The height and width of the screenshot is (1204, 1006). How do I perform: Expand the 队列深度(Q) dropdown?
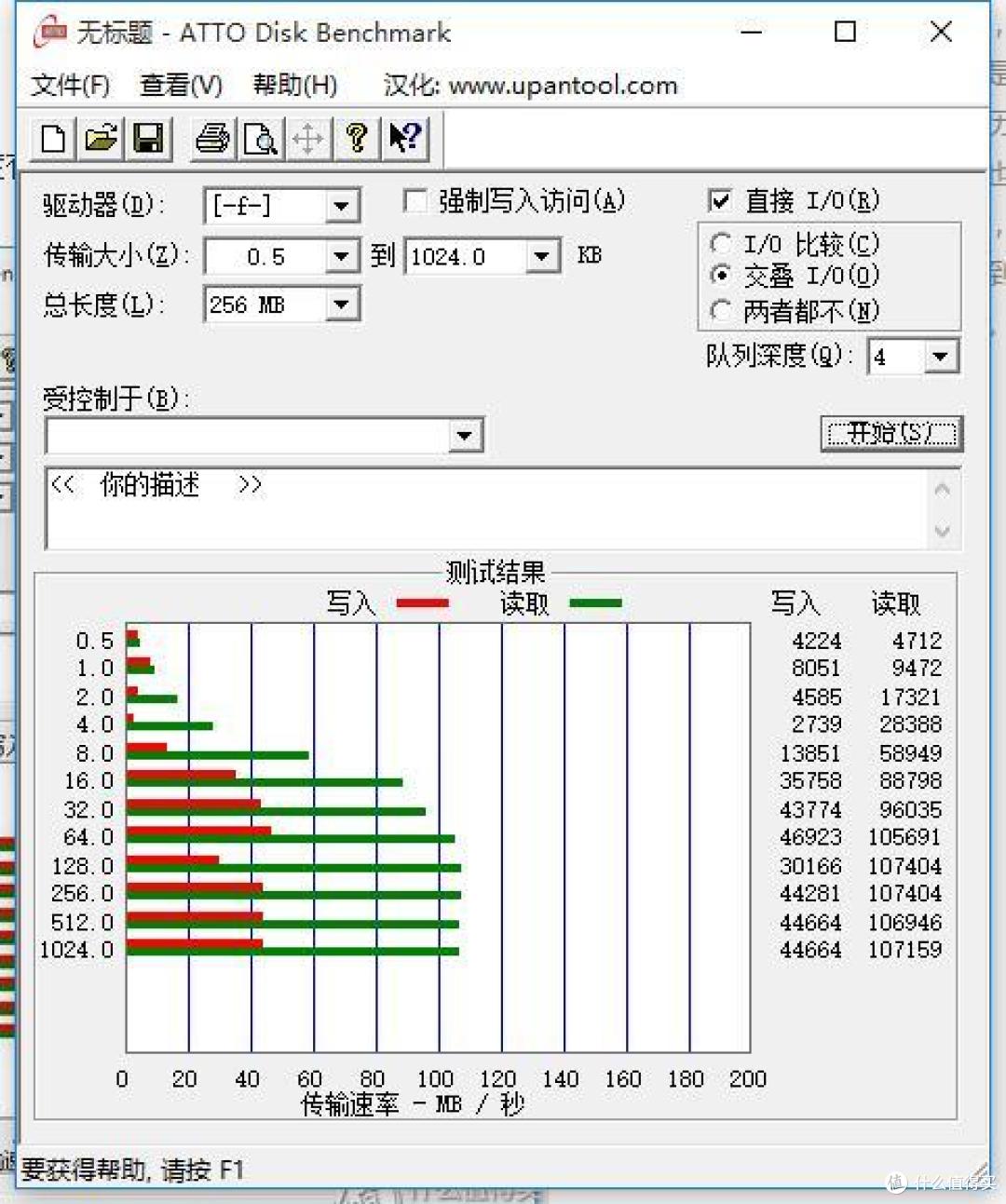[x=940, y=356]
